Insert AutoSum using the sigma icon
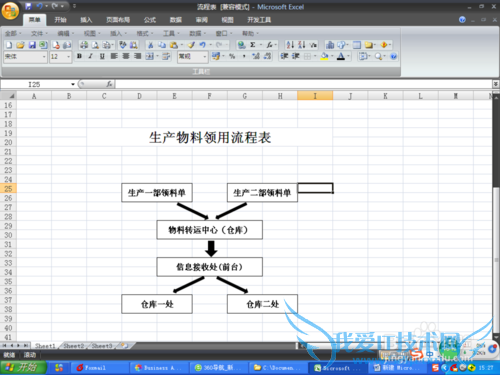 253,45
